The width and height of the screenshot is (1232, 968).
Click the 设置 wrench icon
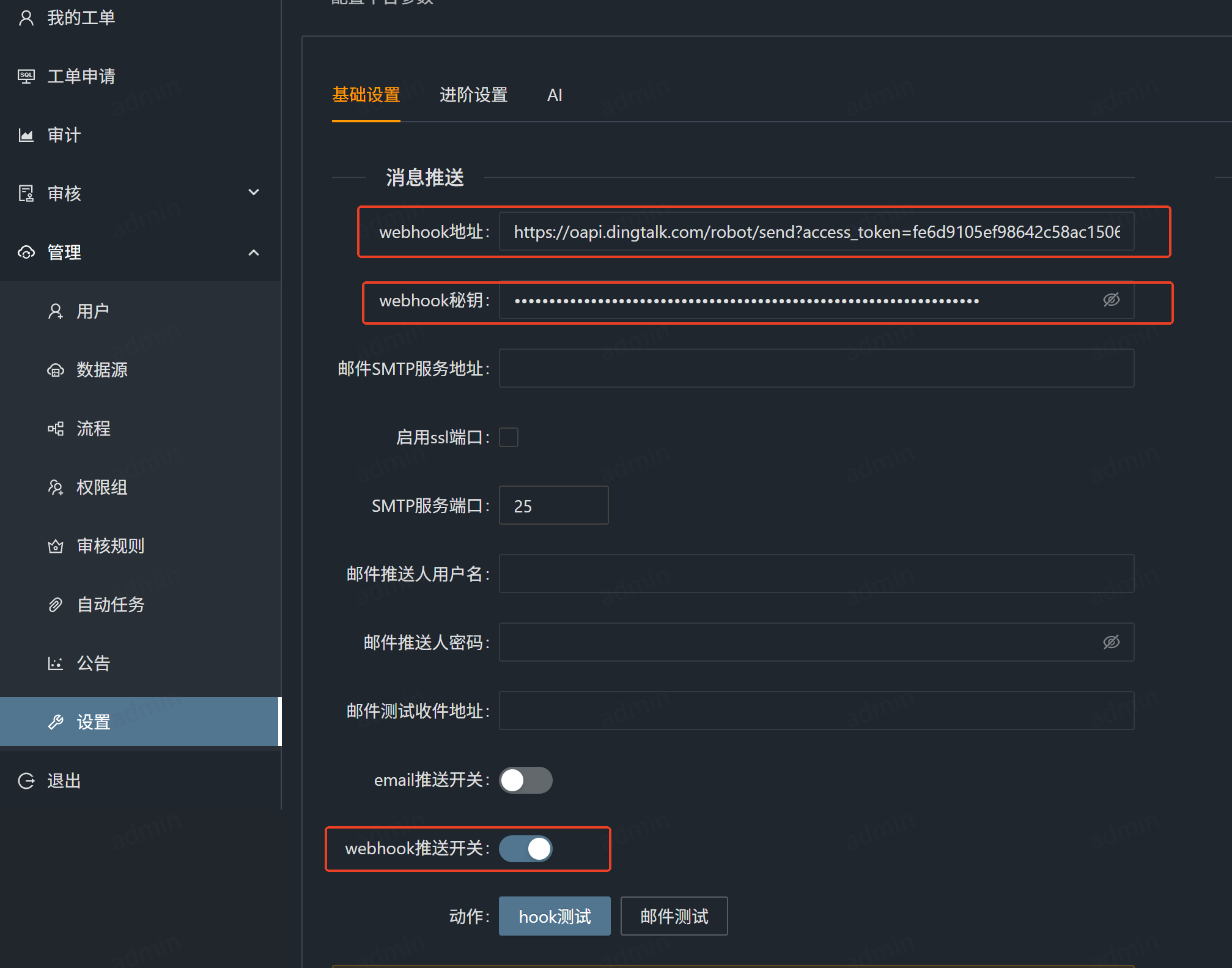coord(56,722)
